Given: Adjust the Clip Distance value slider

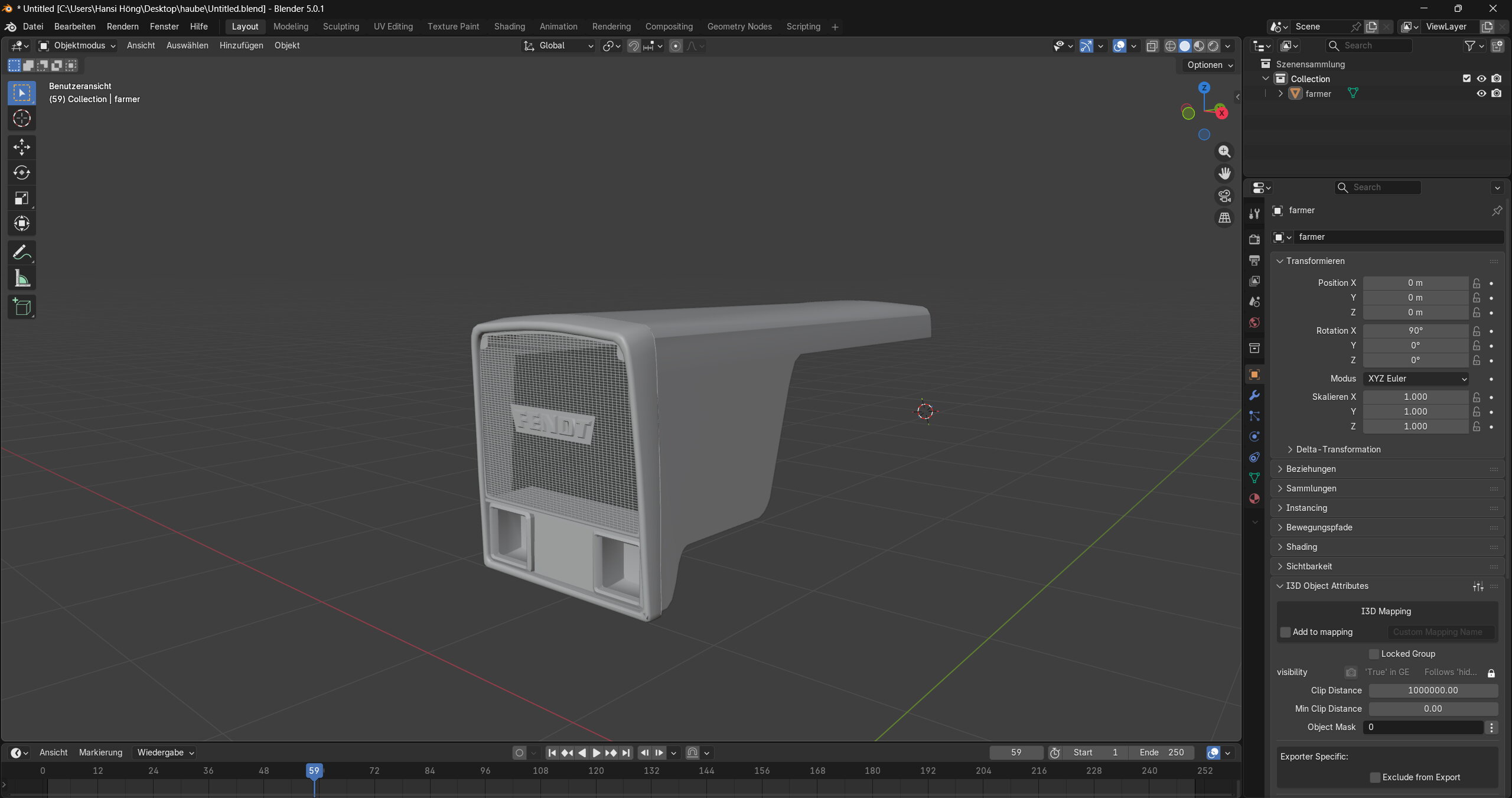Looking at the screenshot, I should 1433,690.
